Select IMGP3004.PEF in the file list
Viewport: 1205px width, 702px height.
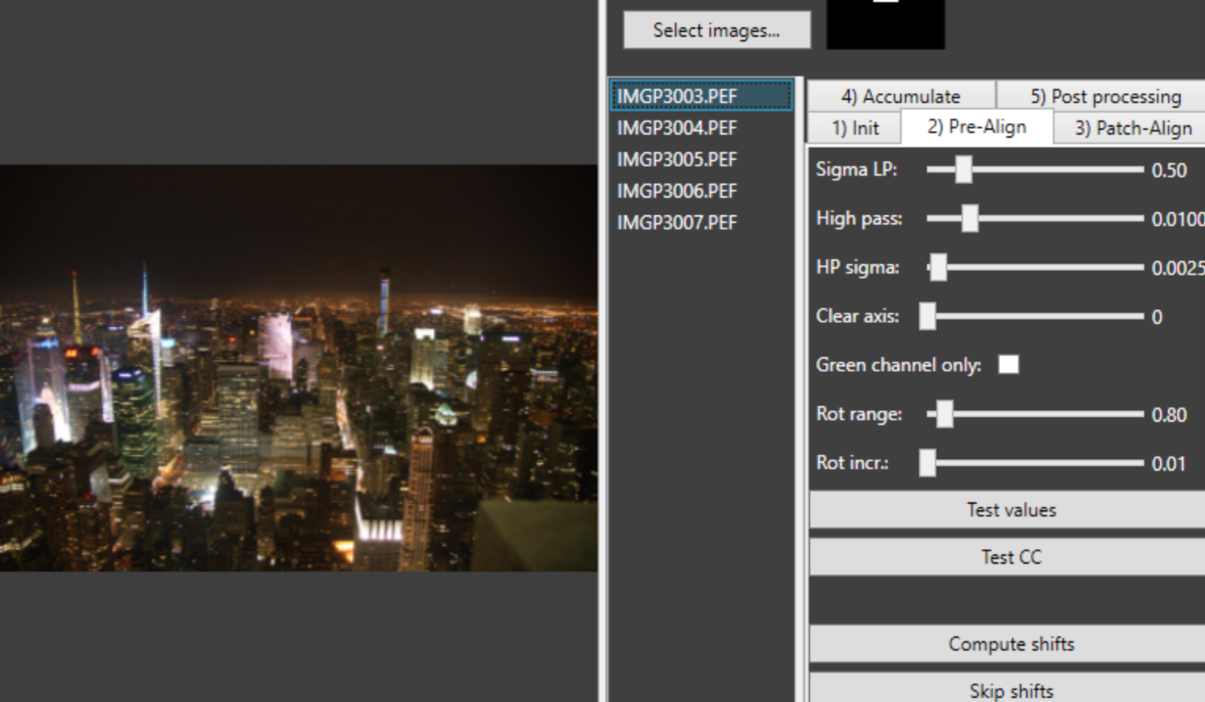click(677, 128)
